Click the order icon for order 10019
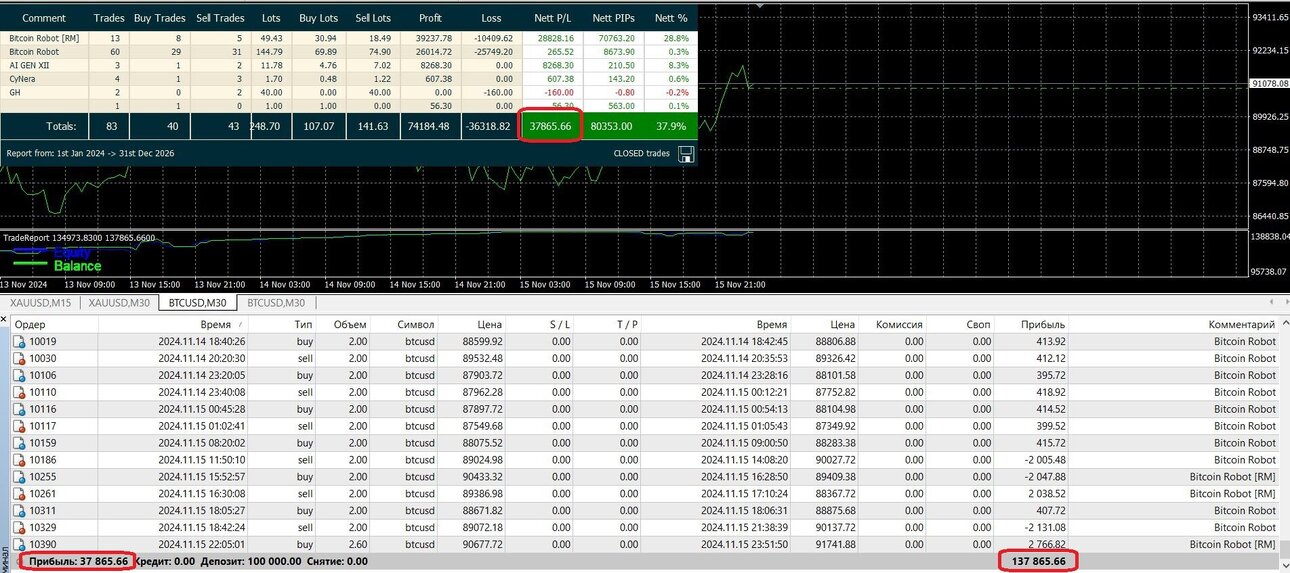 click(x=19, y=341)
